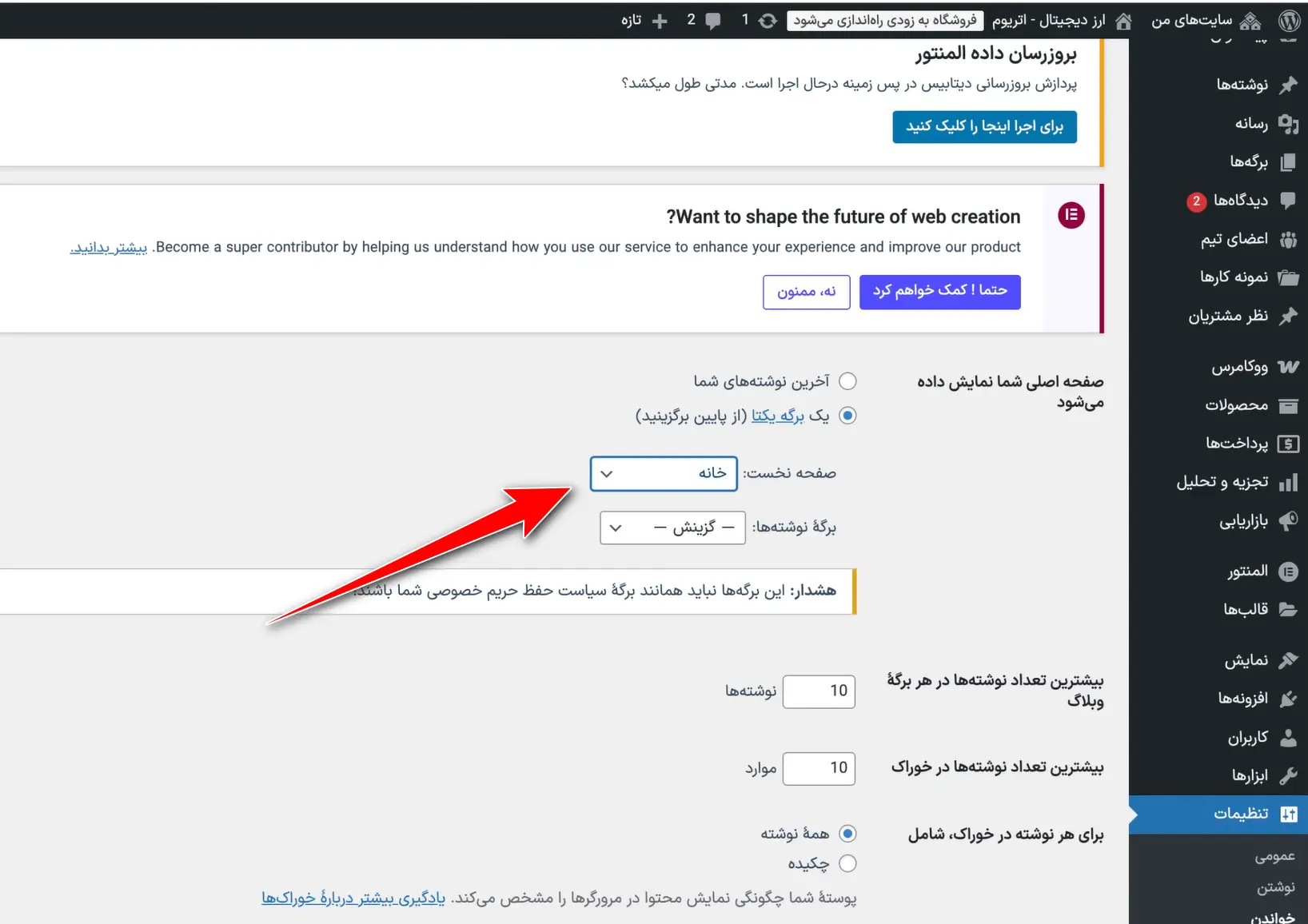Open the Elementor (المنتور) sidebar item
This screenshot has height=924, width=1308.
(1243, 572)
